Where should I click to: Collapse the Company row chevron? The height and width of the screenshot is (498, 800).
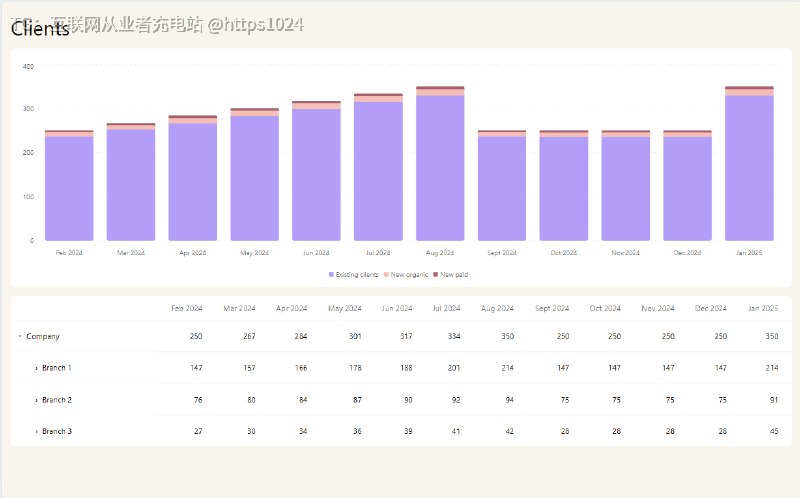click(x=19, y=336)
